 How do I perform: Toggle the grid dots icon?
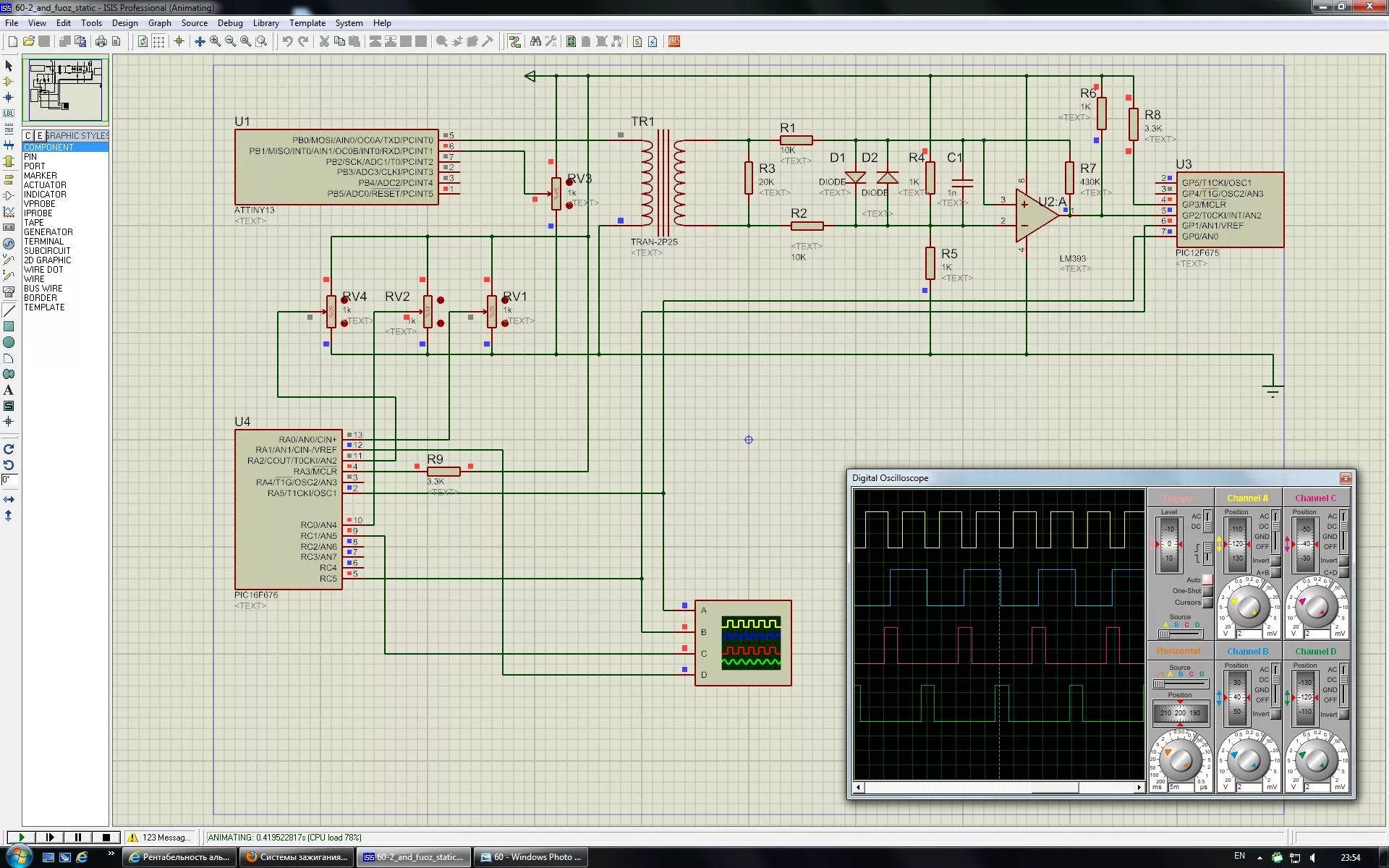[158, 41]
